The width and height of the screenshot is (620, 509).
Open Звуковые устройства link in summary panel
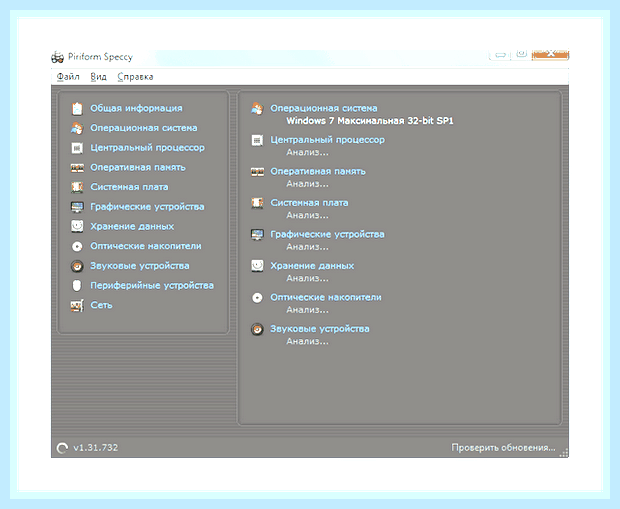point(320,329)
